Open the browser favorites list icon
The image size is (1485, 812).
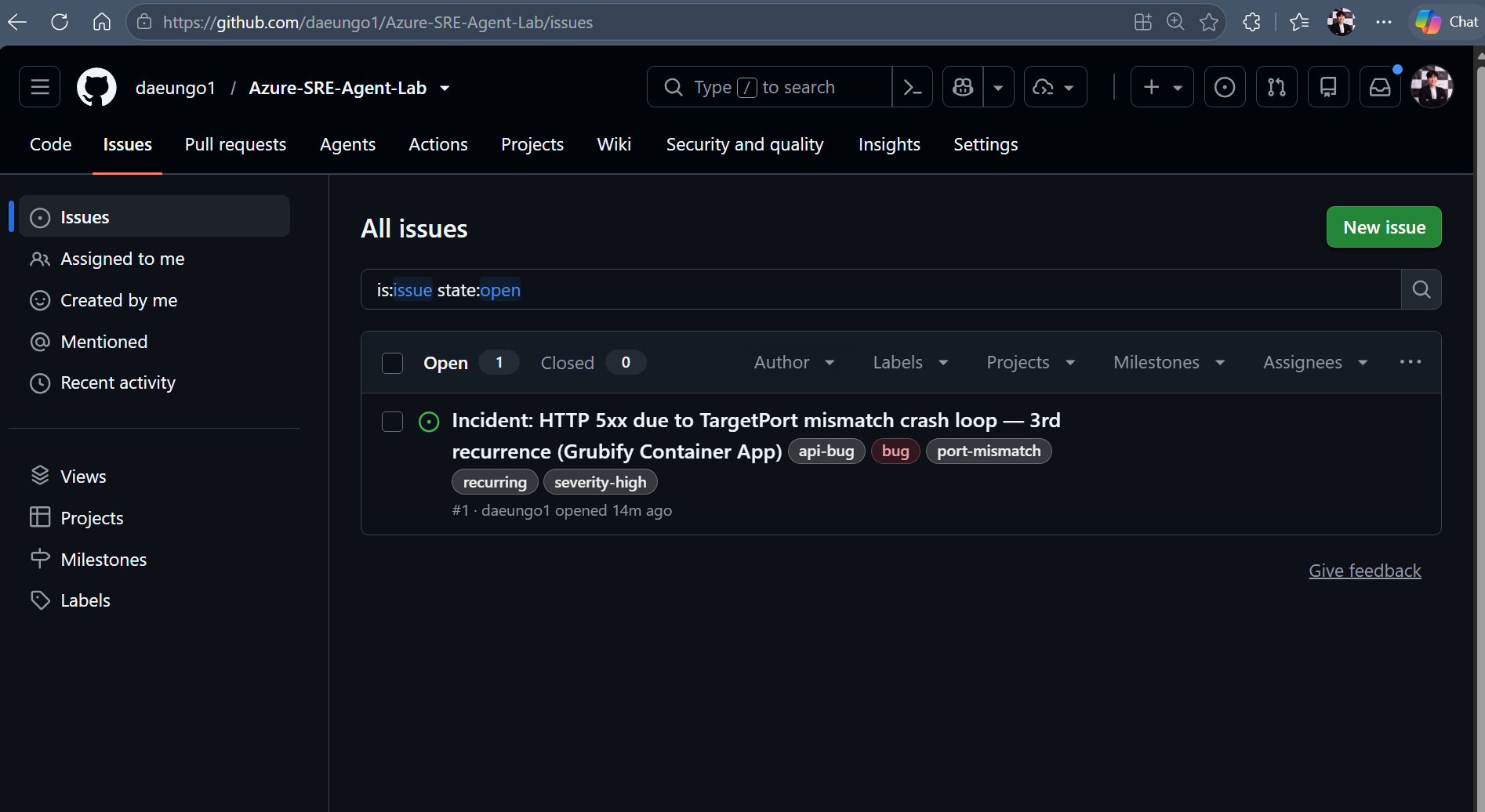click(1299, 22)
